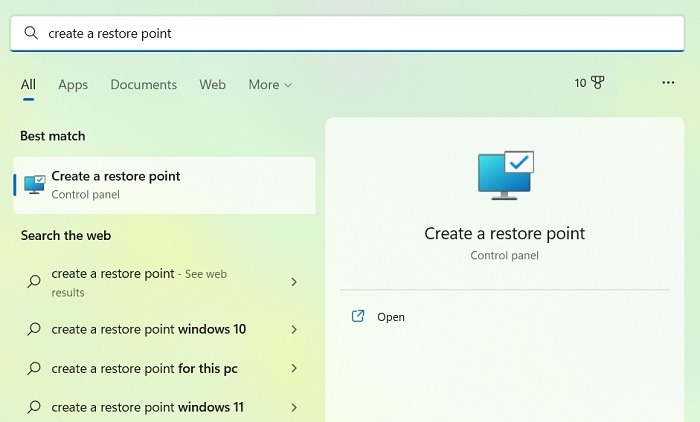Open the rewards trophy icon

point(597,83)
